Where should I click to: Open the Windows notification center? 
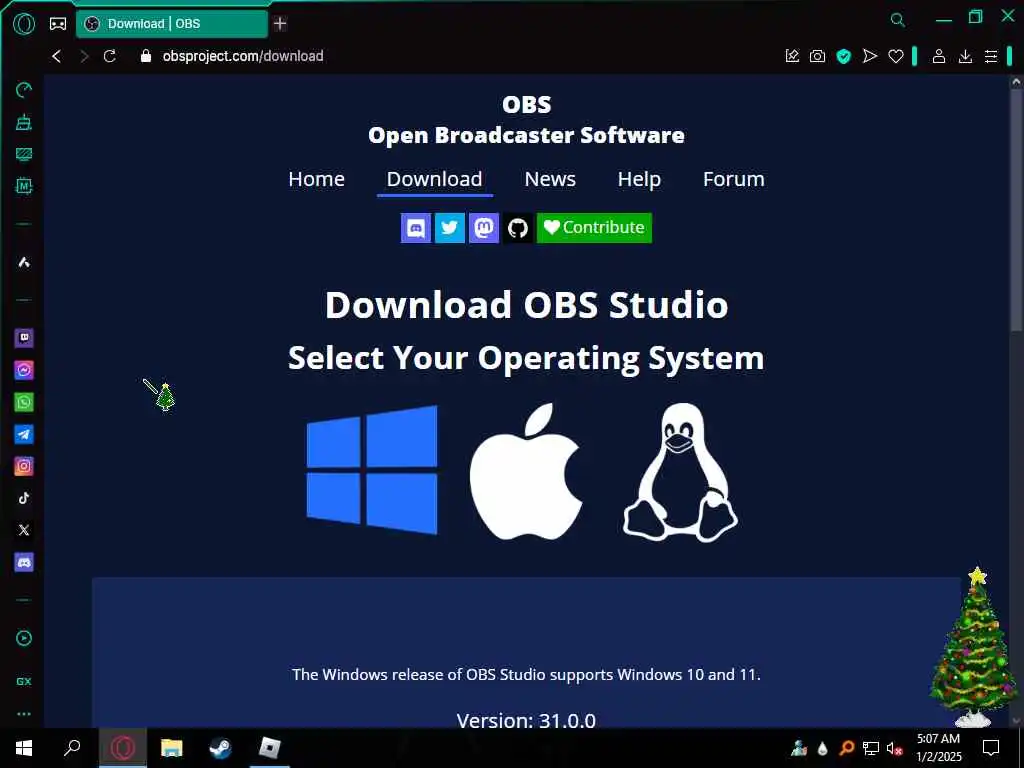coord(991,748)
